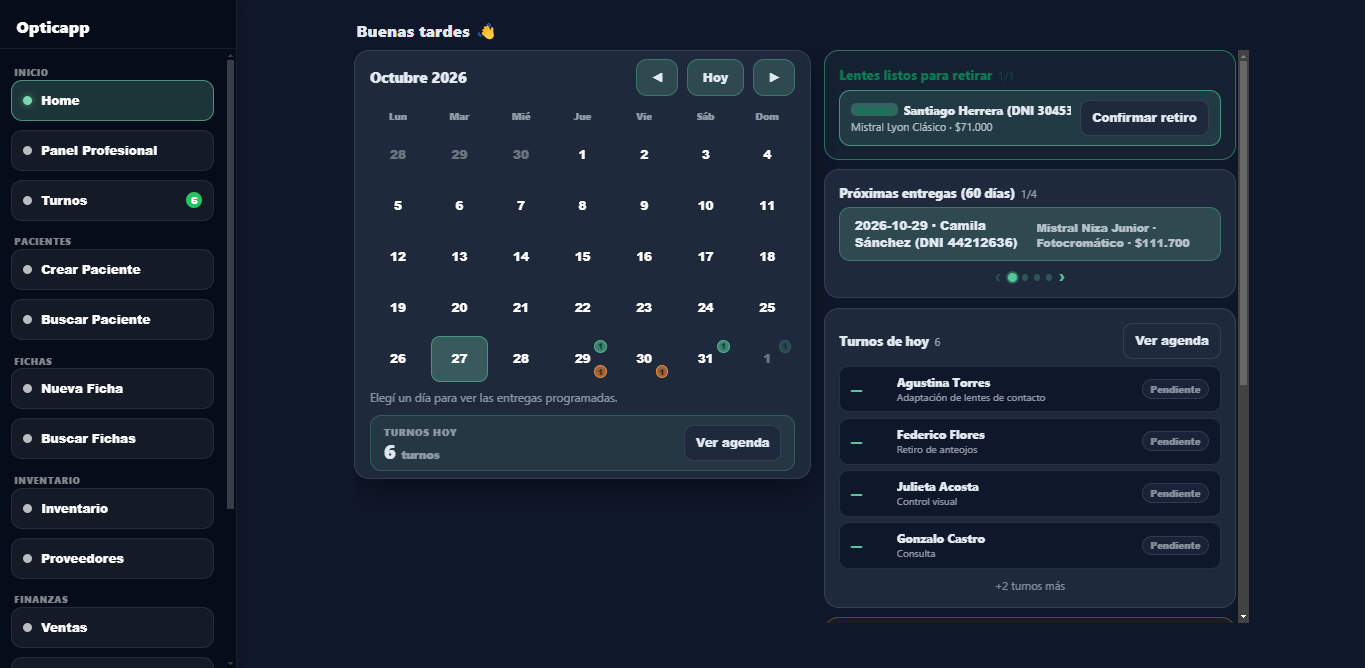Image resolution: width=1365 pixels, height=668 pixels.
Task: Go to next delivery carousel chevron
Action: [x=1062, y=278]
